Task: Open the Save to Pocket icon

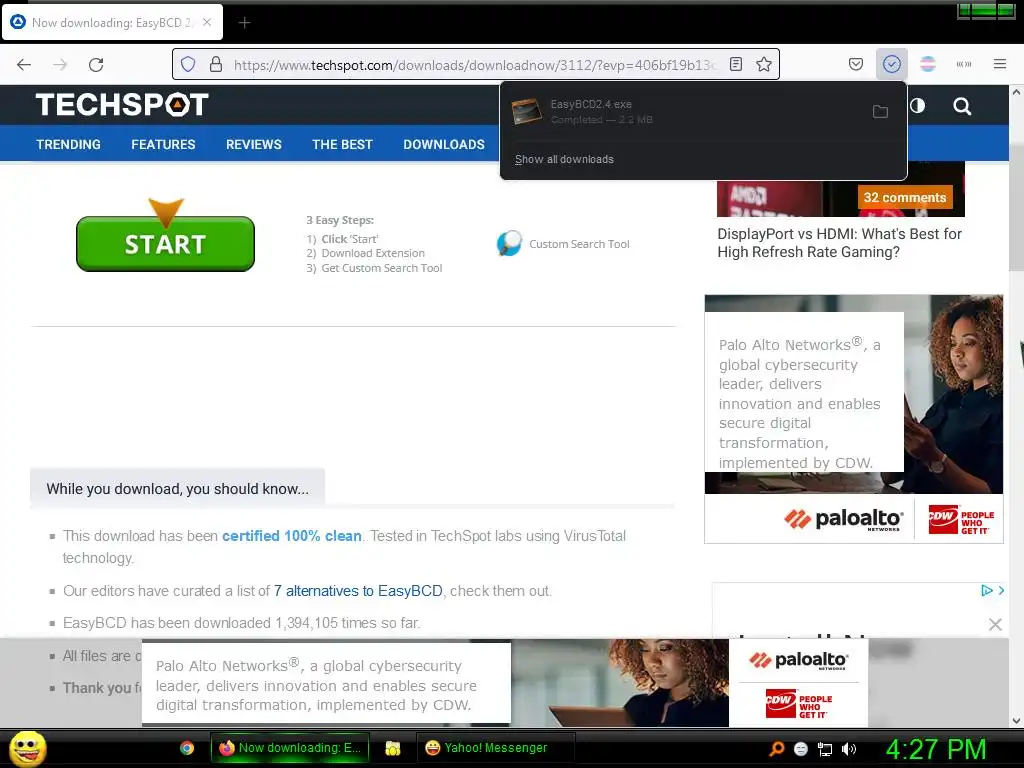Action: pos(856,64)
